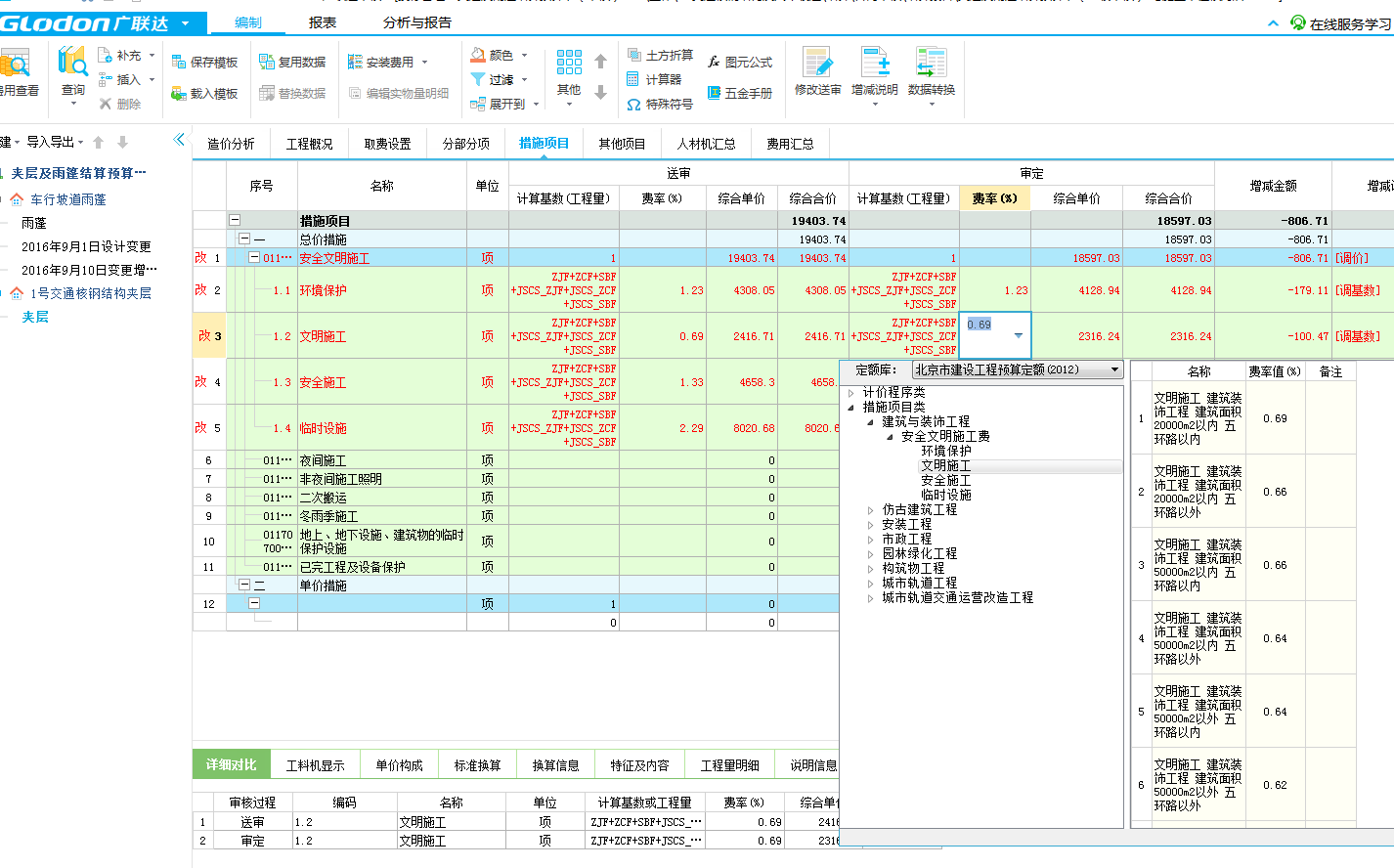Image resolution: width=1394 pixels, height=868 pixels.
Task: Collapse the left project panel
Action: [179, 141]
